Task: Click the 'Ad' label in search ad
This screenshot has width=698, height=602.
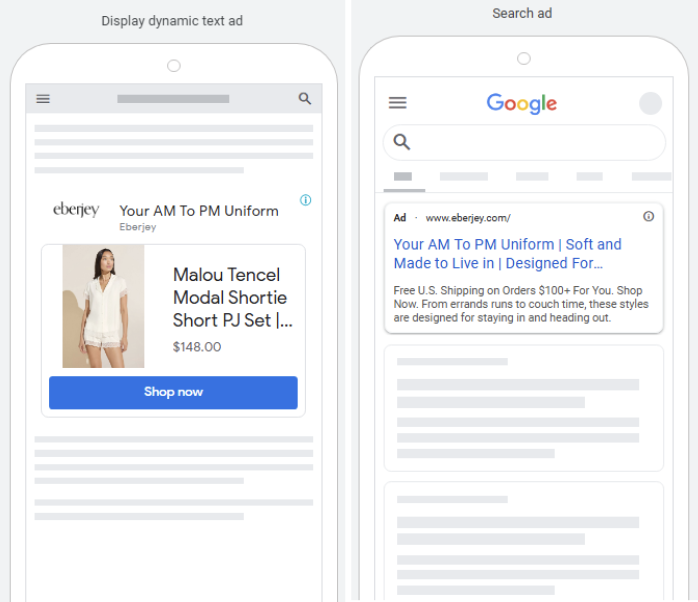Action: pyautogui.click(x=400, y=218)
